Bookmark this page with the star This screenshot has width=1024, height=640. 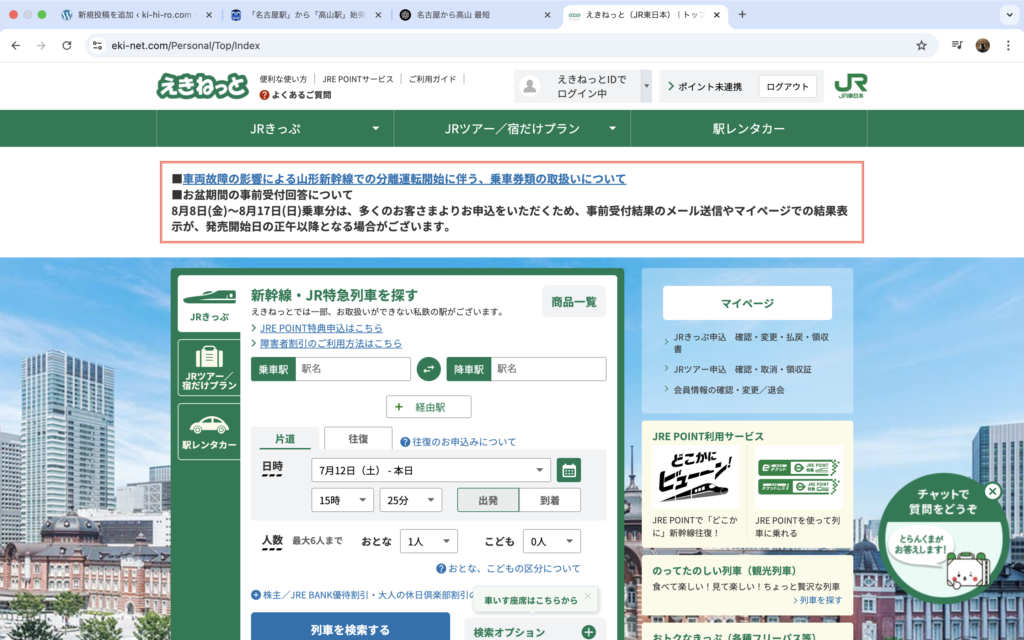(x=921, y=46)
